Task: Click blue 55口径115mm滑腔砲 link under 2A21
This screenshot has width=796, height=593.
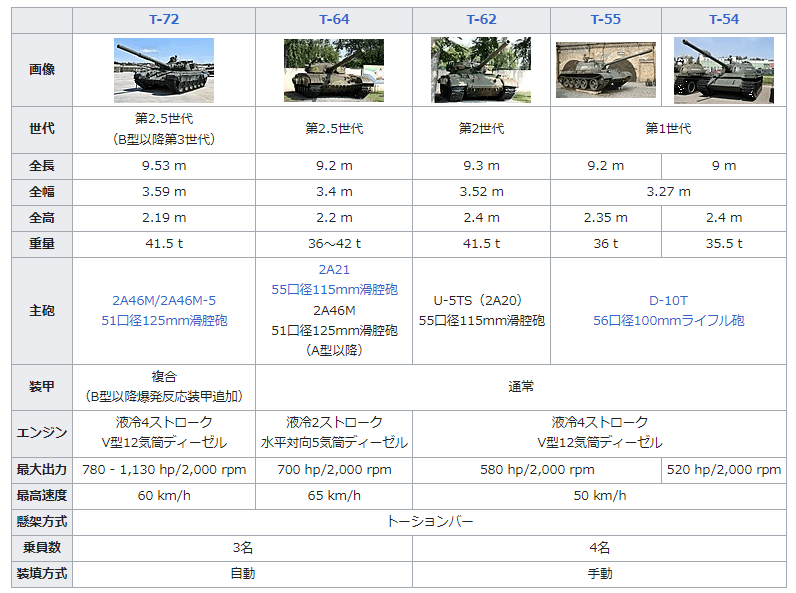Action: 334,290
